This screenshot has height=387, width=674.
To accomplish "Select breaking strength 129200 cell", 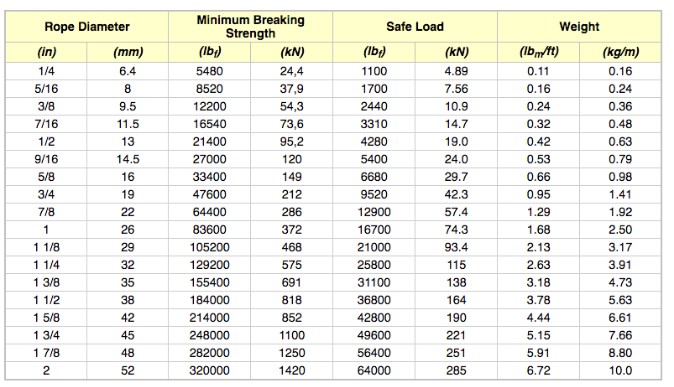I will click(x=209, y=265).
